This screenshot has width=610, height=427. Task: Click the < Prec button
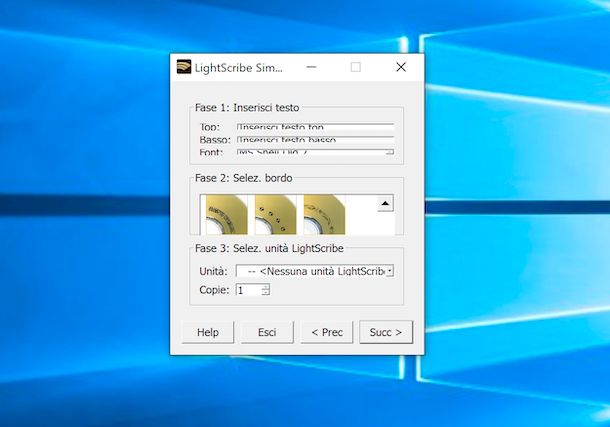pos(327,332)
